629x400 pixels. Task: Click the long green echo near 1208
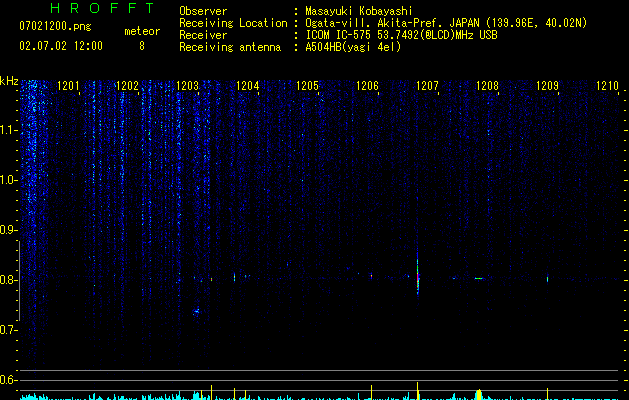click(x=479, y=278)
